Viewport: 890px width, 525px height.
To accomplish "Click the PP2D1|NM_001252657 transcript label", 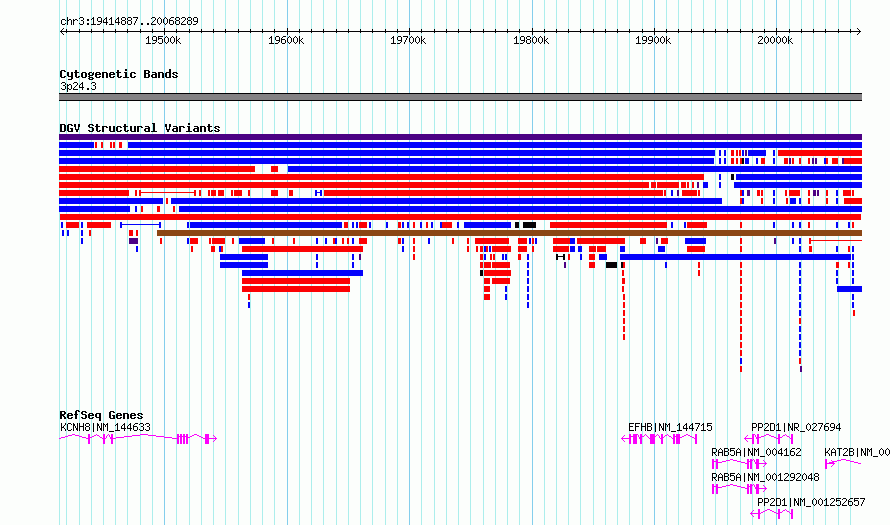I will click(x=811, y=502).
